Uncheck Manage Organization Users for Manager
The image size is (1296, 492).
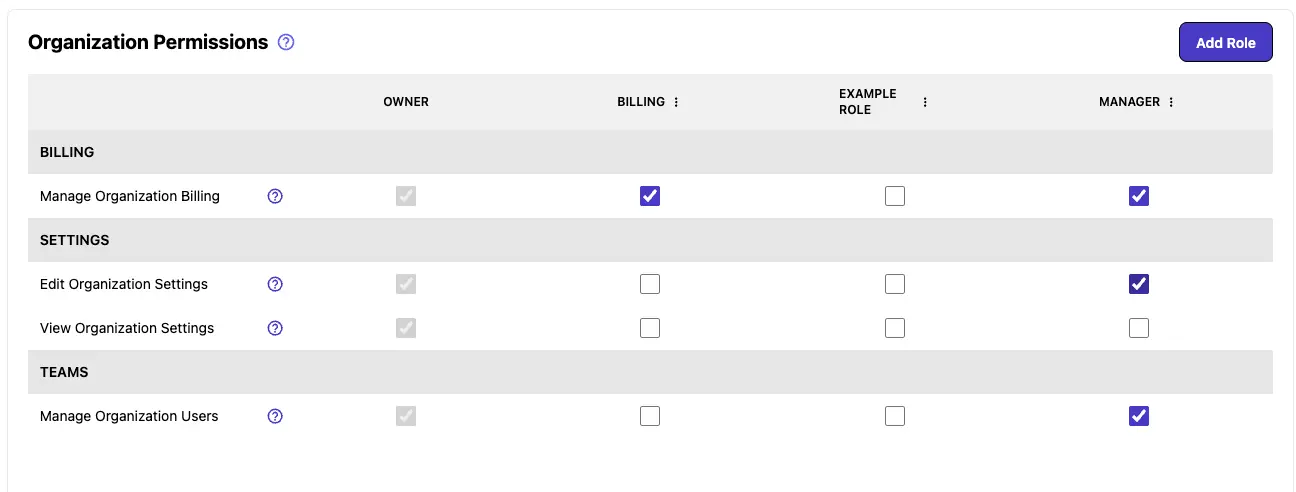[1139, 416]
